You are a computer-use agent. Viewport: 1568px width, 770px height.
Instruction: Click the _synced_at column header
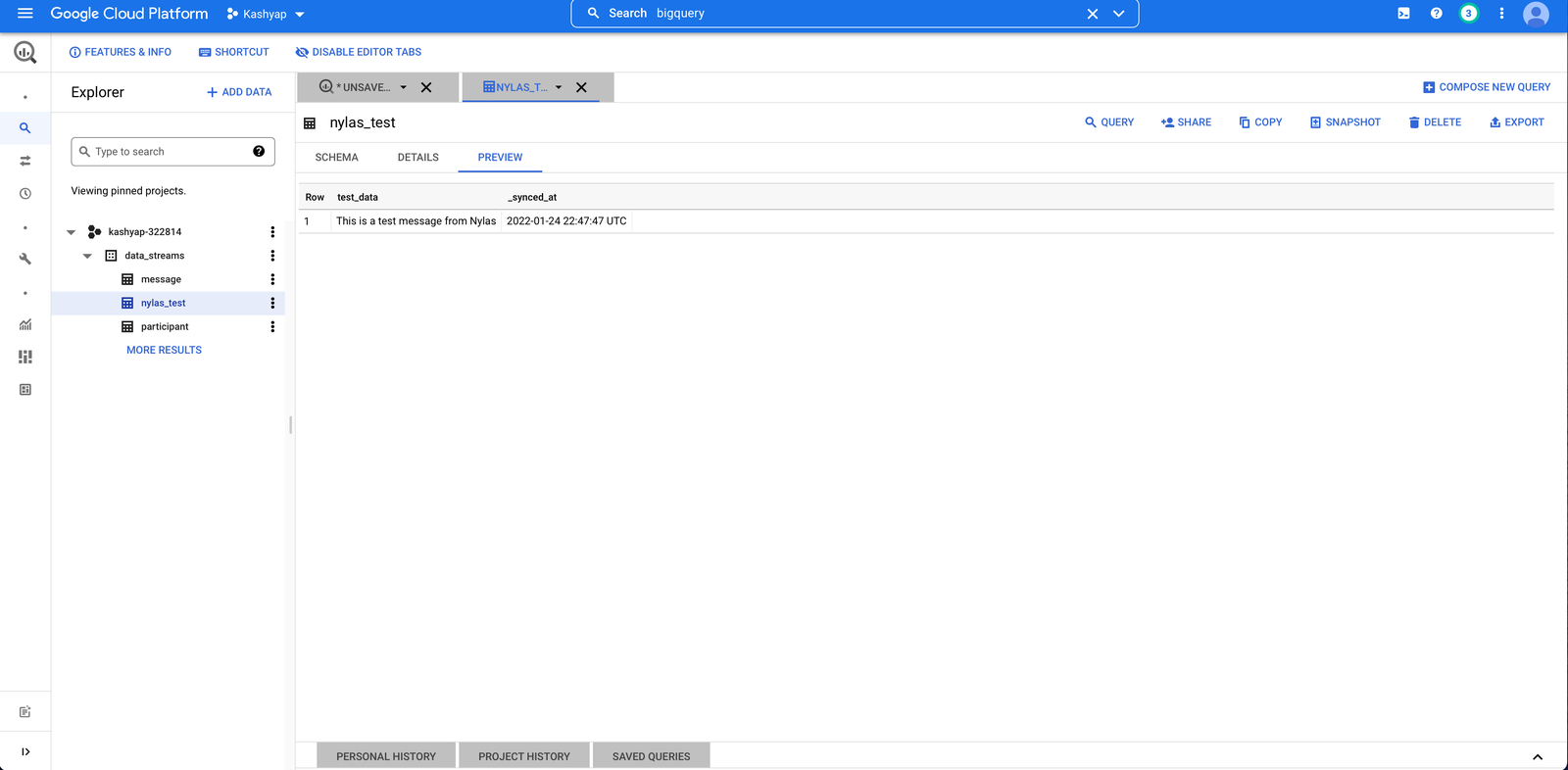532,197
